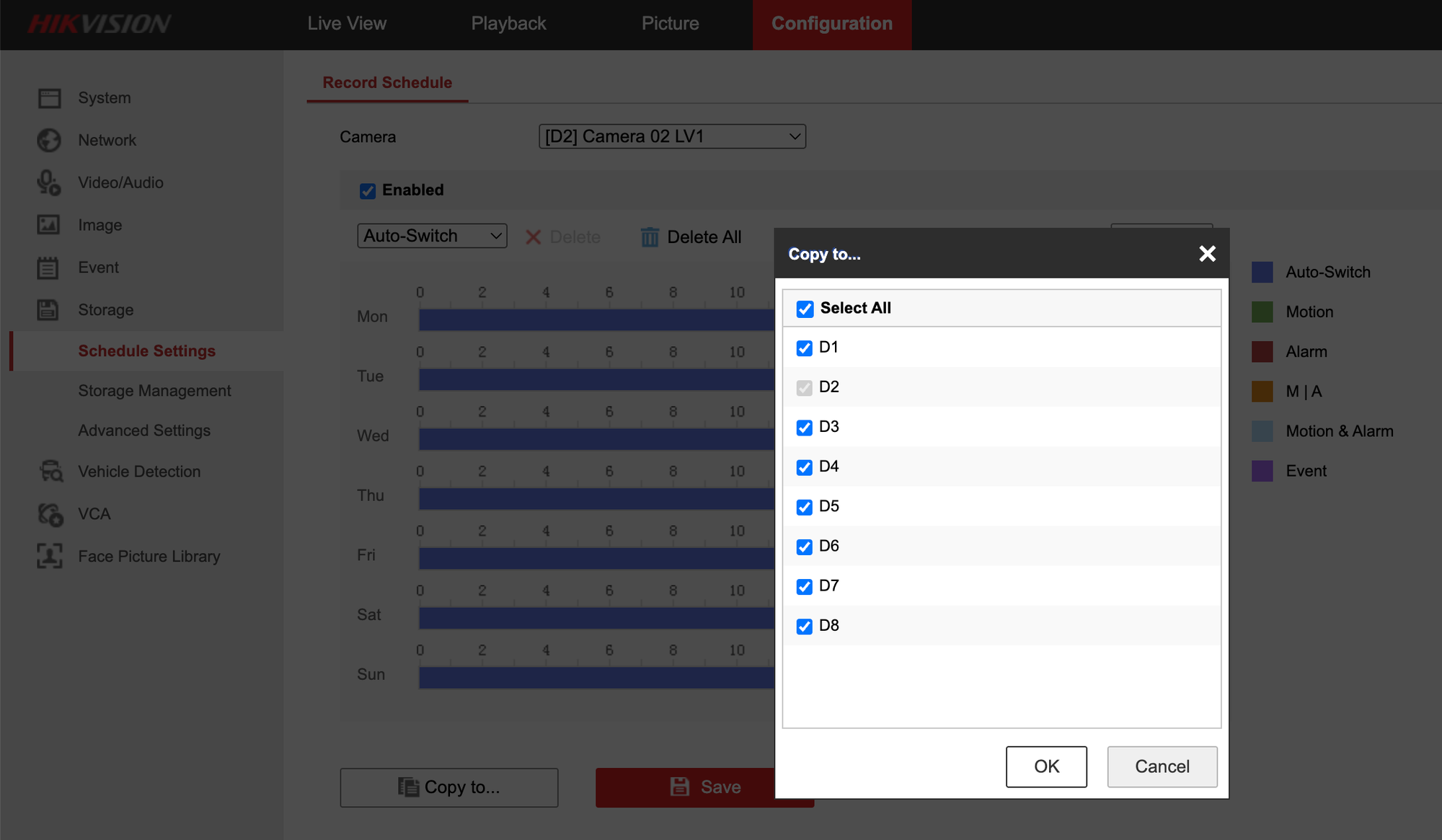This screenshot has width=1442, height=840.
Task: Go to the Live View tab
Action: pos(347,24)
